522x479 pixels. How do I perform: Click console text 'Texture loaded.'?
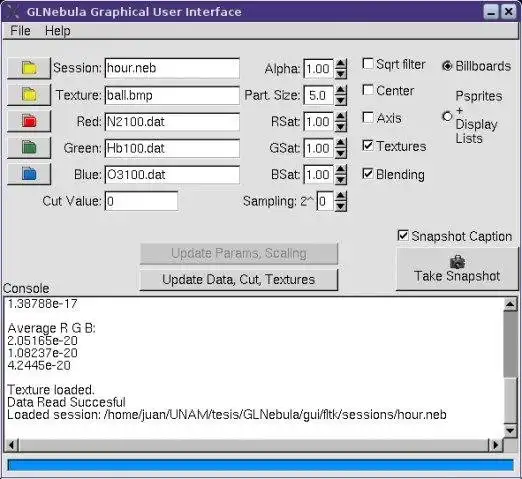point(51,390)
